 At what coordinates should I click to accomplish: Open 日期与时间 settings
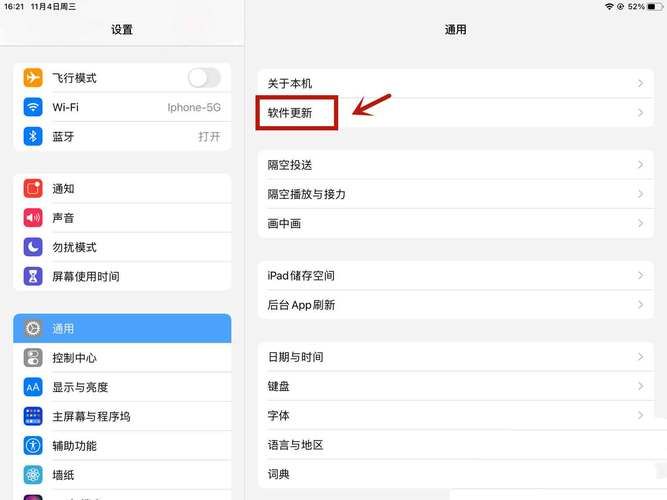point(456,357)
